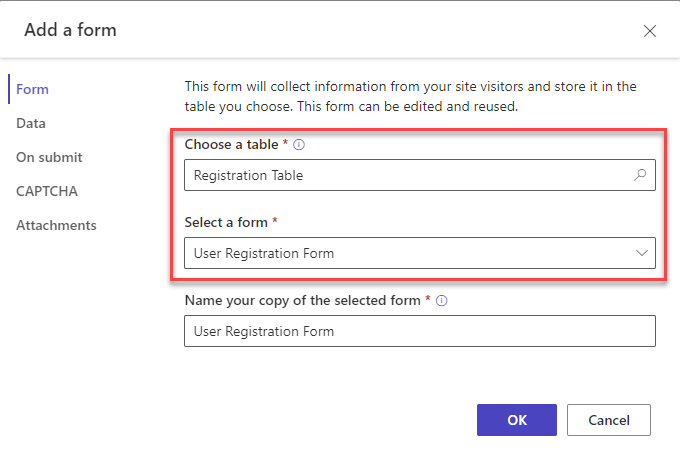Image resolution: width=680 pixels, height=453 pixels.
Task: Click the Name your copy label text
Action: (303, 300)
